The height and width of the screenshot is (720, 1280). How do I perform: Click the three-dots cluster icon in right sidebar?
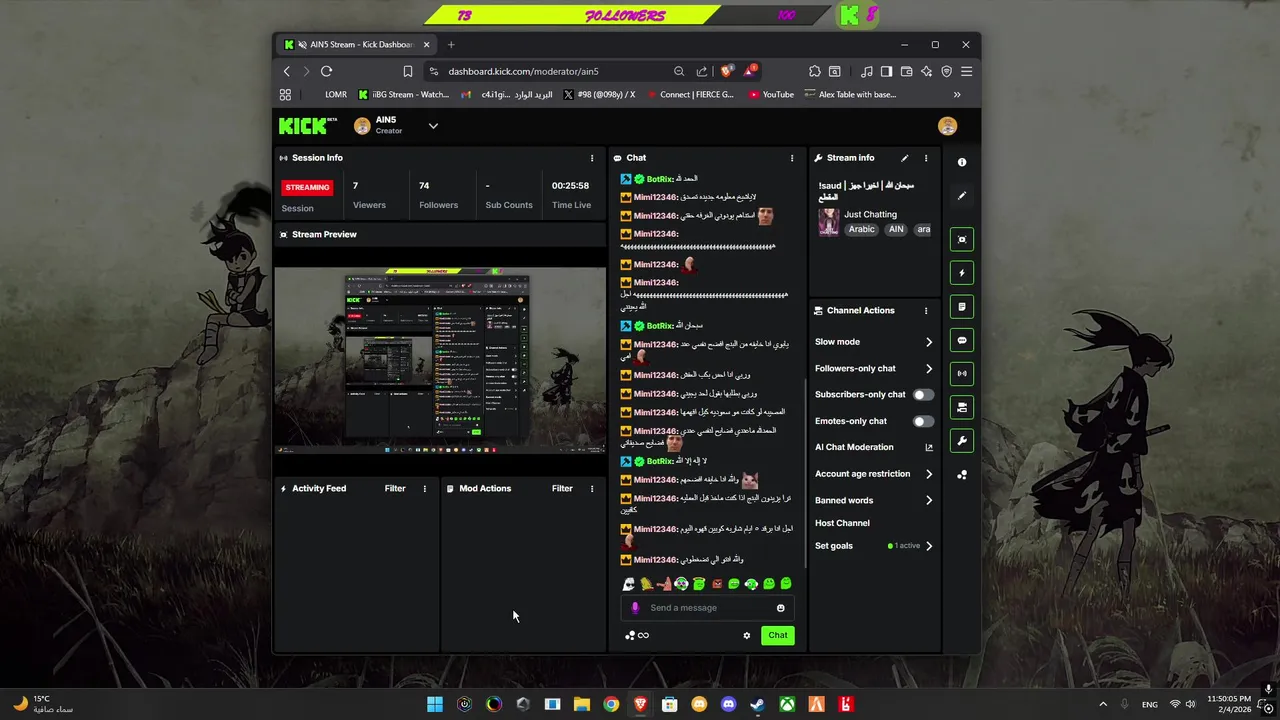pos(962,475)
